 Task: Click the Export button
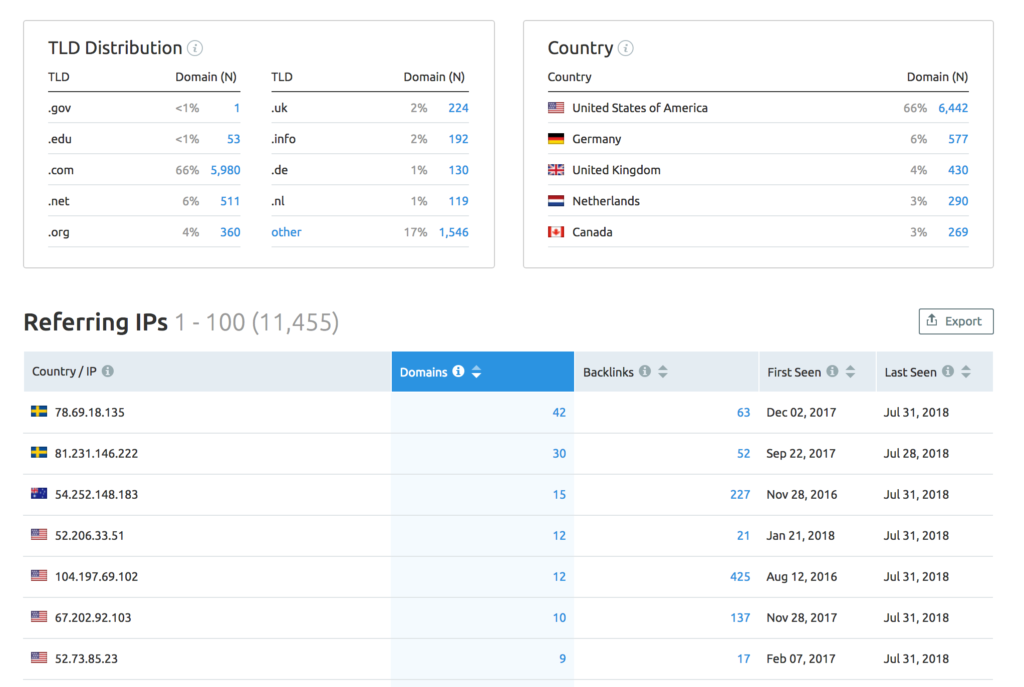pyautogui.click(x=955, y=321)
